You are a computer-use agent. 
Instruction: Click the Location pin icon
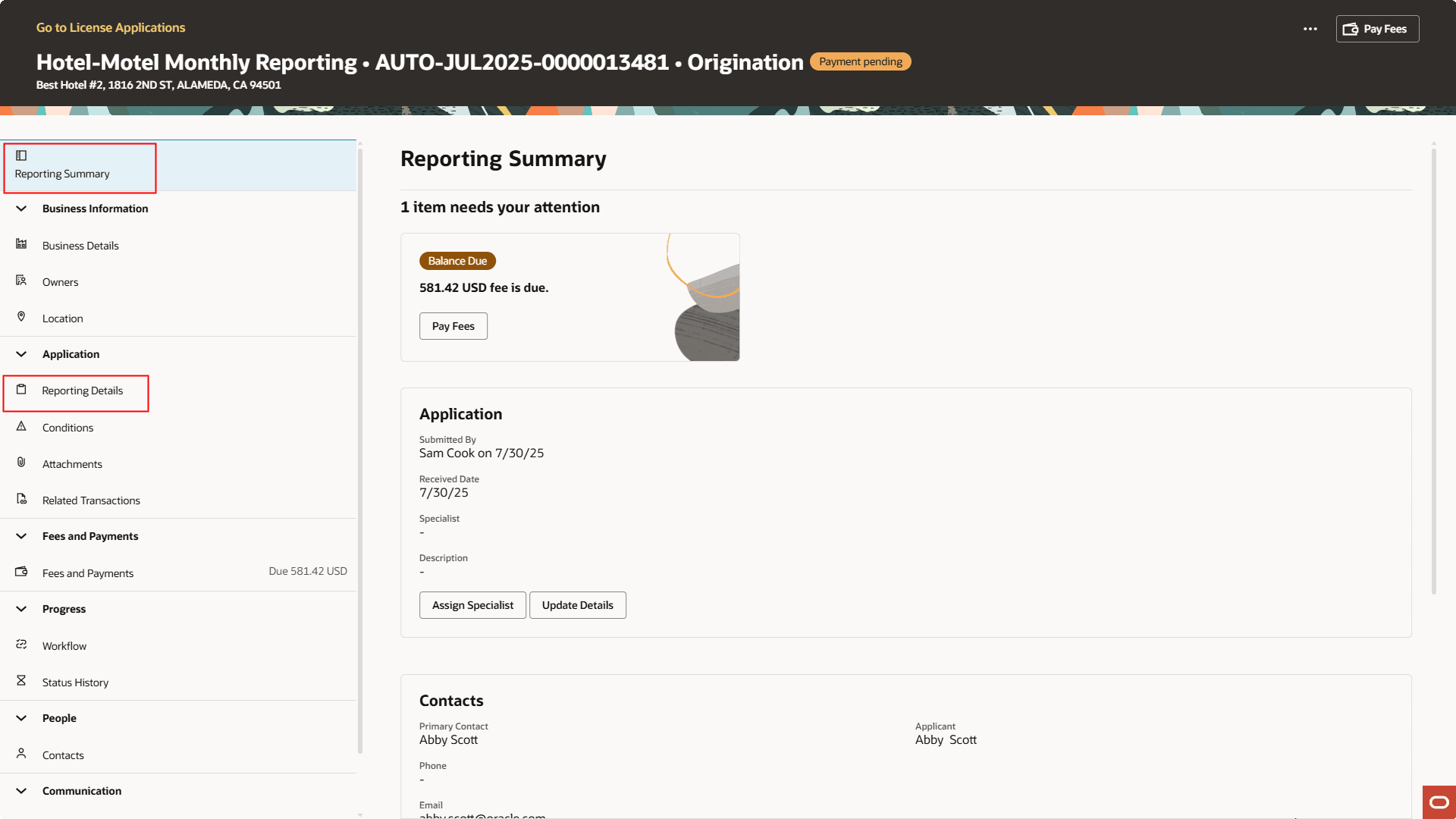pyautogui.click(x=21, y=317)
